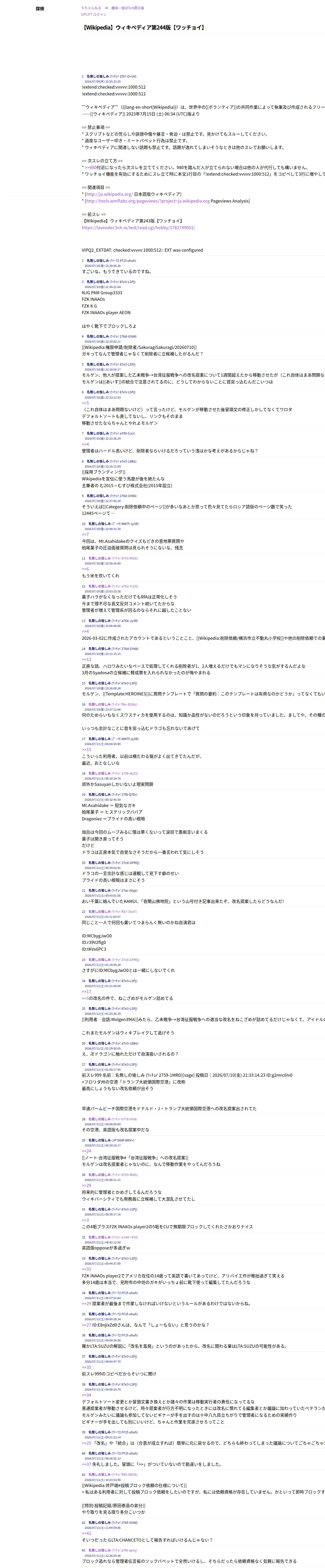Follow the >>24 anchor in post 29

point(86,1151)
